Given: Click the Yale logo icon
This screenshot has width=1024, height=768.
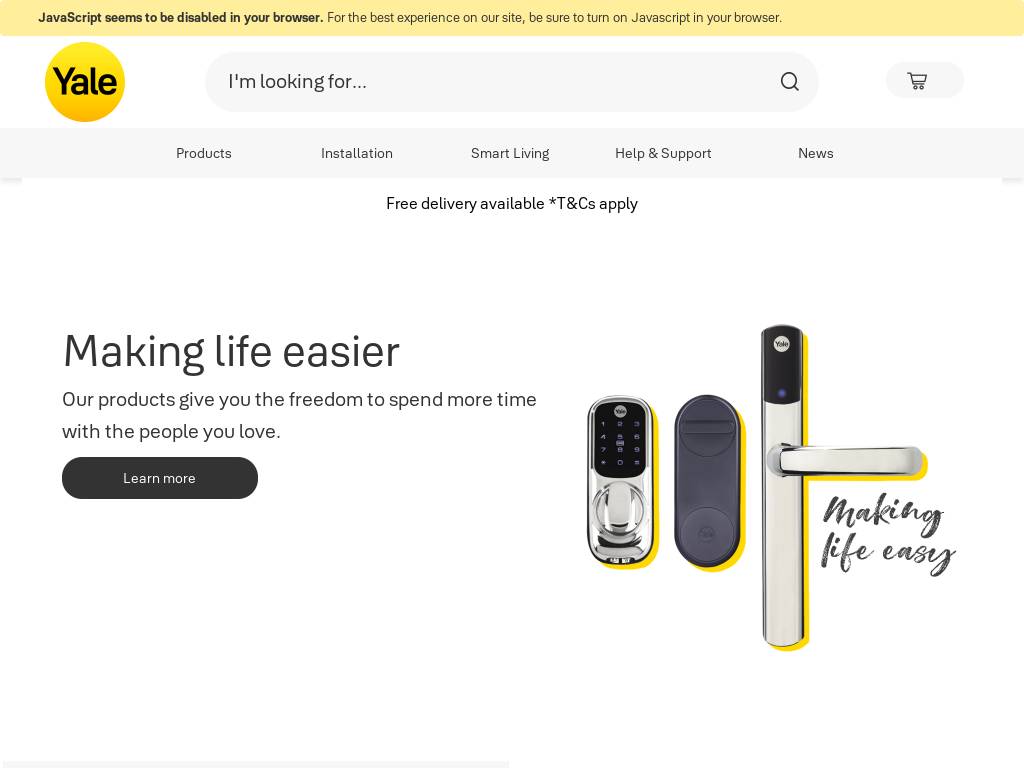Looking at the screenshot, I should coord(85,82).
